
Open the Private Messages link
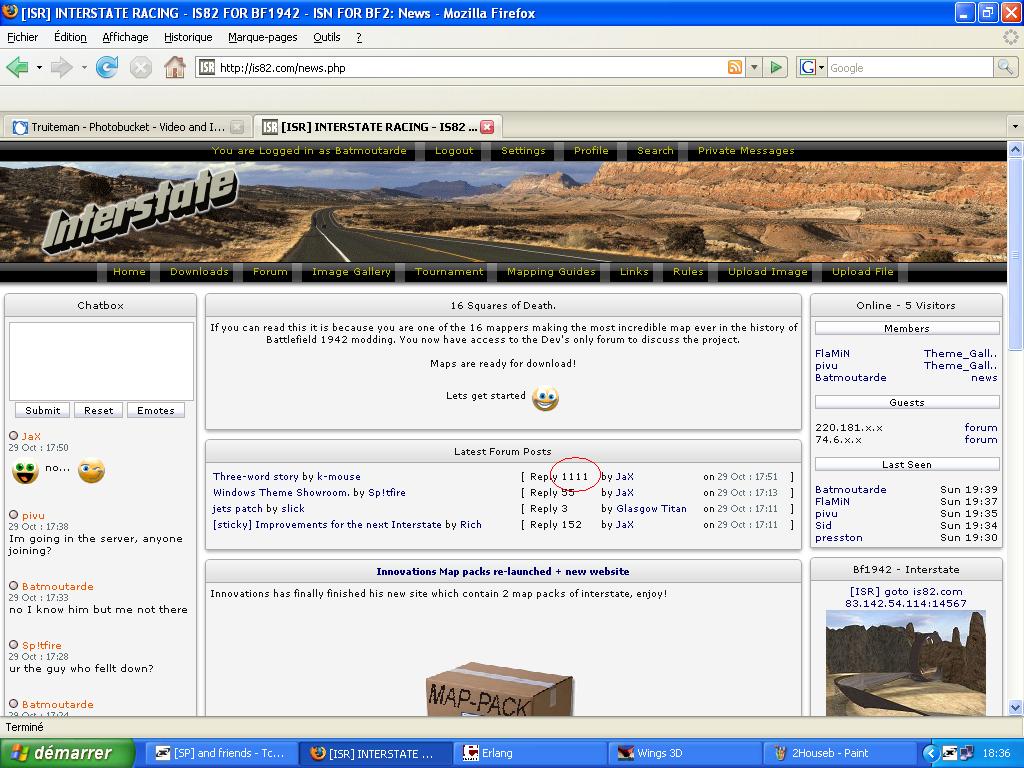coord(746,151)
